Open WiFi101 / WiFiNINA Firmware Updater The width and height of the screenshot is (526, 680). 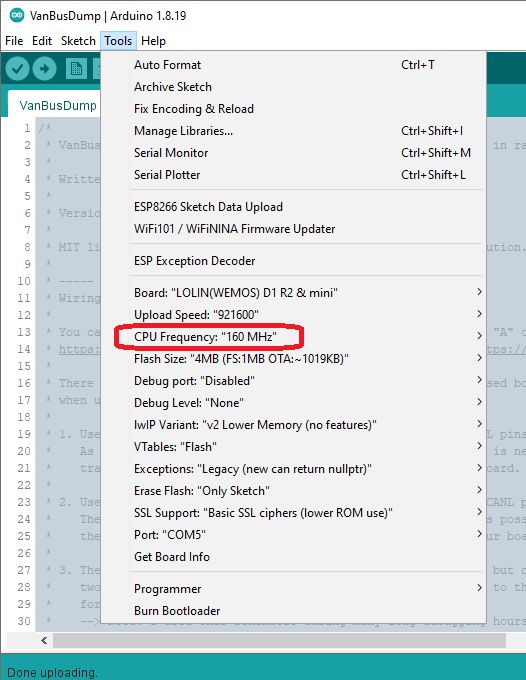click(x=293, y=229)
